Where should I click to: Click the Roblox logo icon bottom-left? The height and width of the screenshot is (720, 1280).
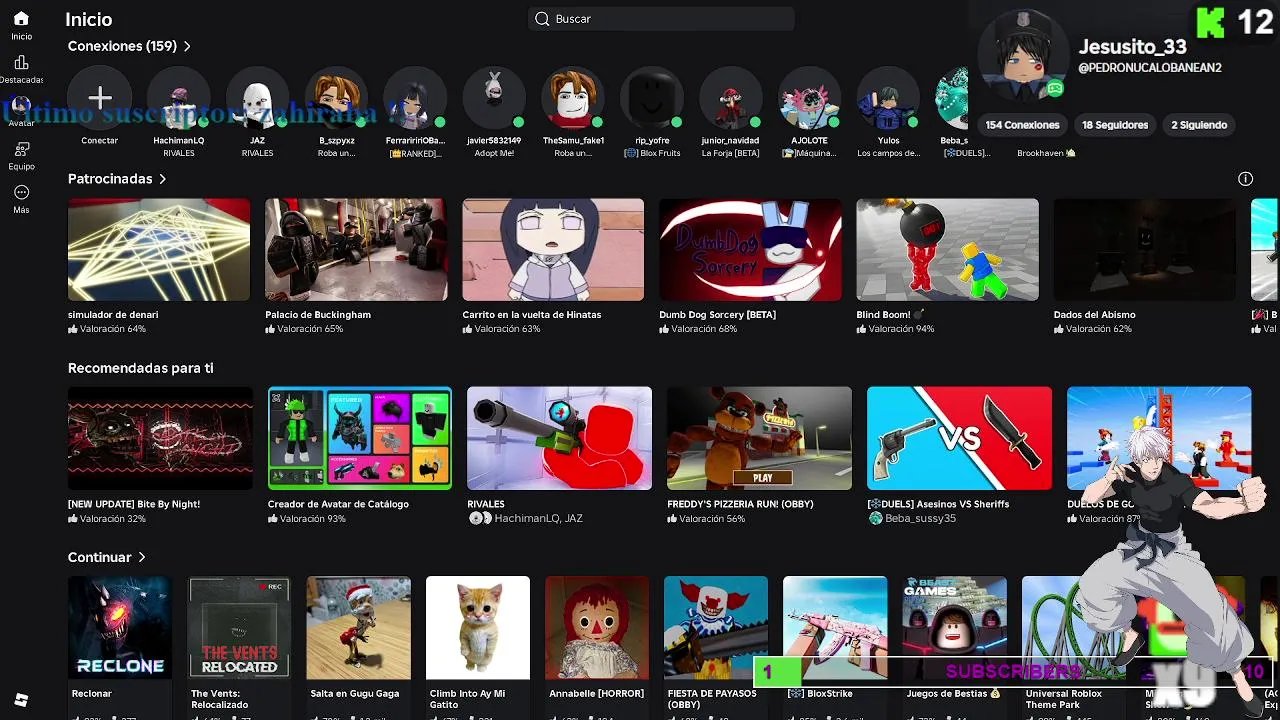[x=21, y=700]
